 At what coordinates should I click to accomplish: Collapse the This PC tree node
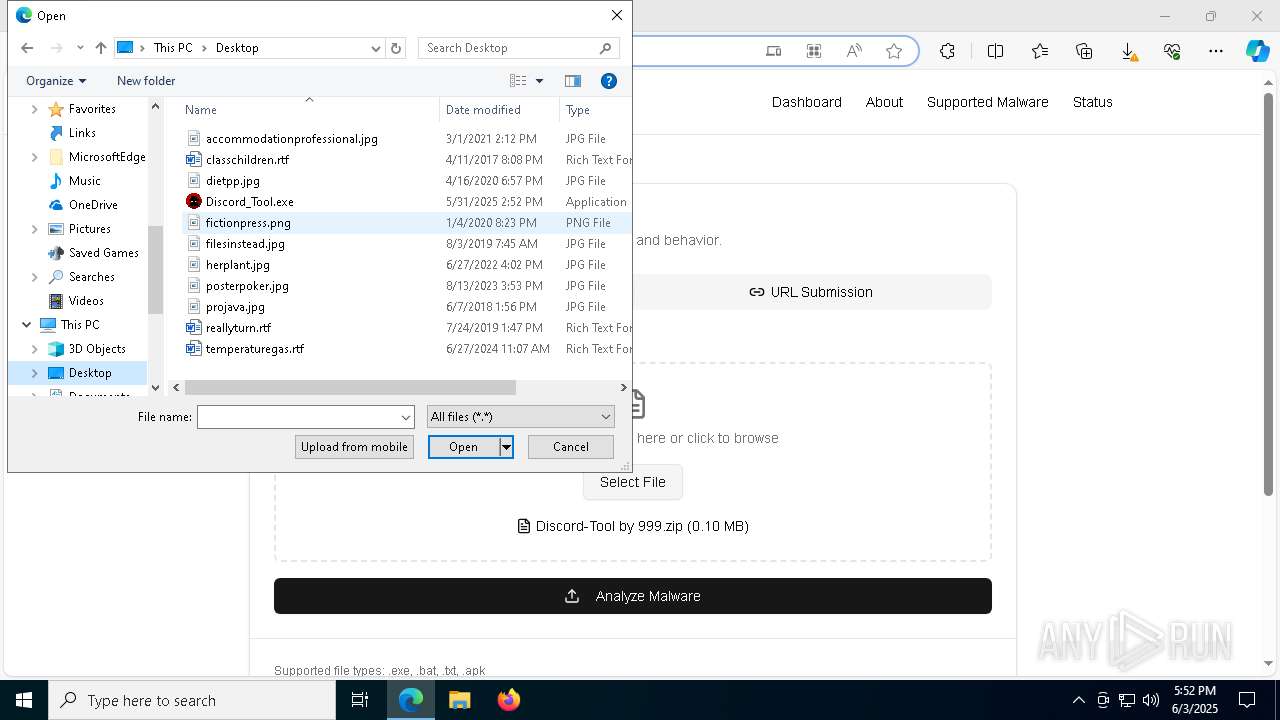26,325
